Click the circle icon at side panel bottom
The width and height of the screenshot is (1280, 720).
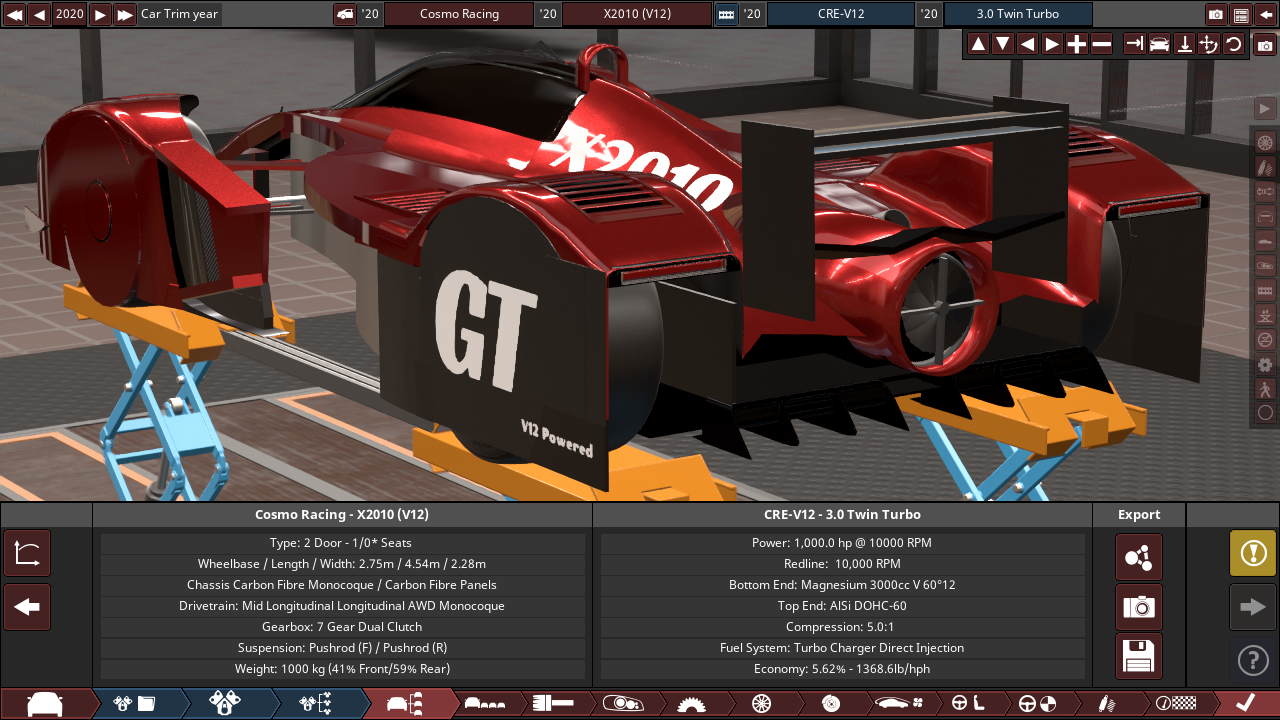[x=1265, y=413]
